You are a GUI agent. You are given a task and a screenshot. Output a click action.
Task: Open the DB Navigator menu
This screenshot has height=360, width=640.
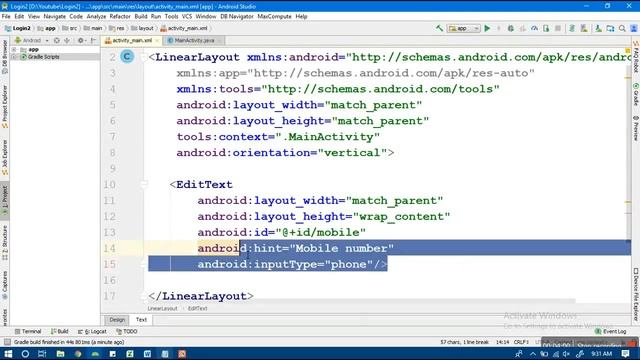237,16
